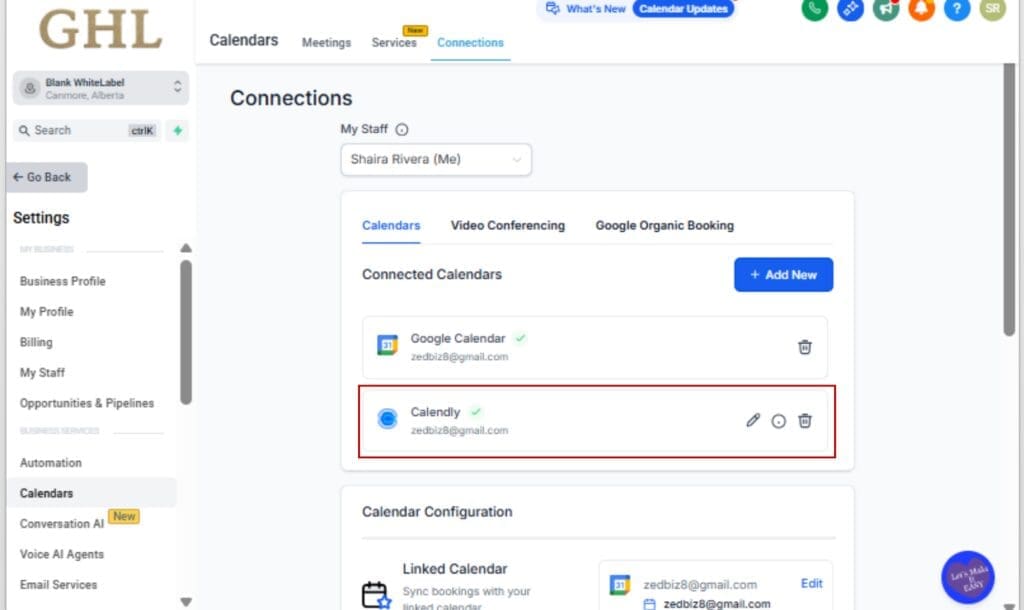The height and width of the screenshot is (610, 1024).
Task: Click Edit link for linked calendar
Action: (811, 583)
